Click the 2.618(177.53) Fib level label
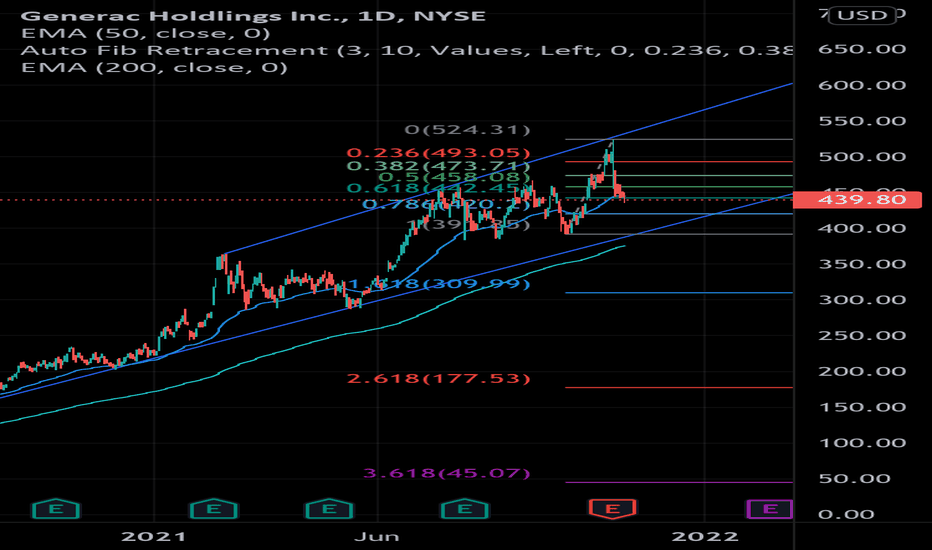 point(438,379)
